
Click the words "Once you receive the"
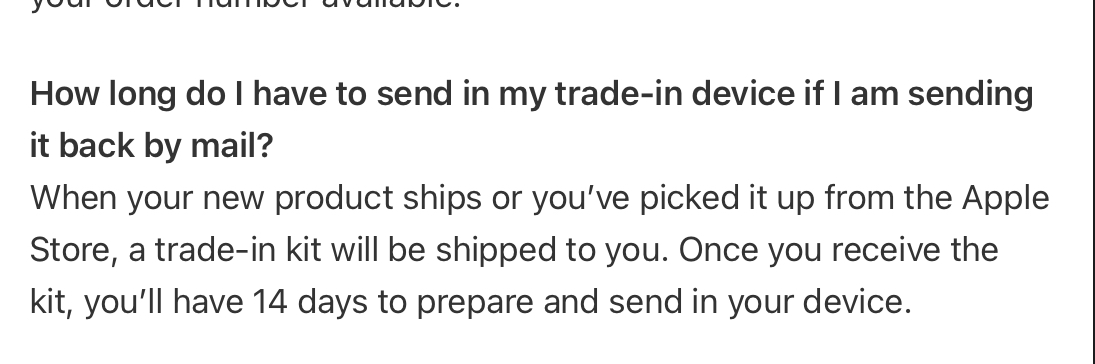[838, 250]
